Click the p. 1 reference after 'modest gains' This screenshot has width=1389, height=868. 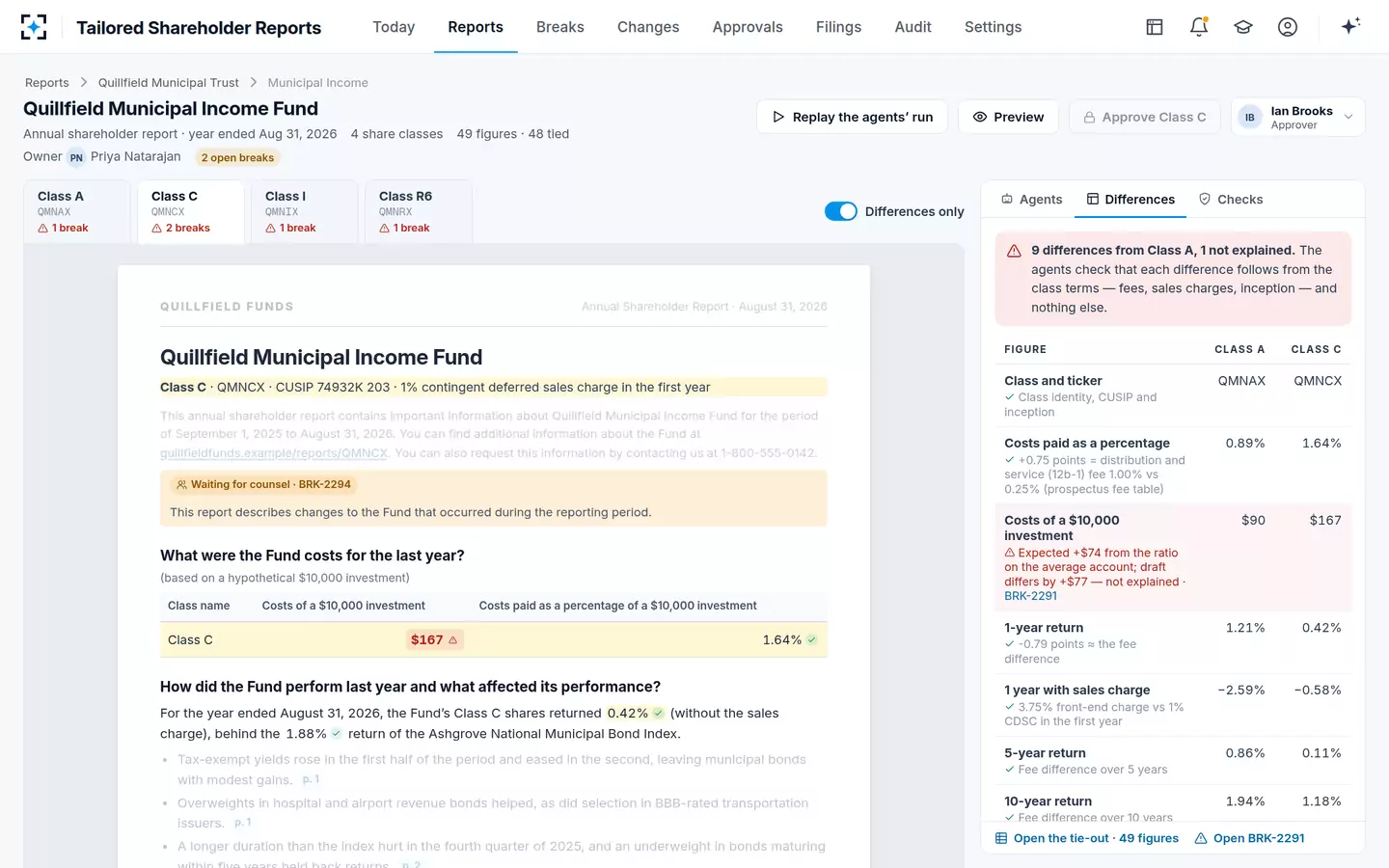click(311, 779)
